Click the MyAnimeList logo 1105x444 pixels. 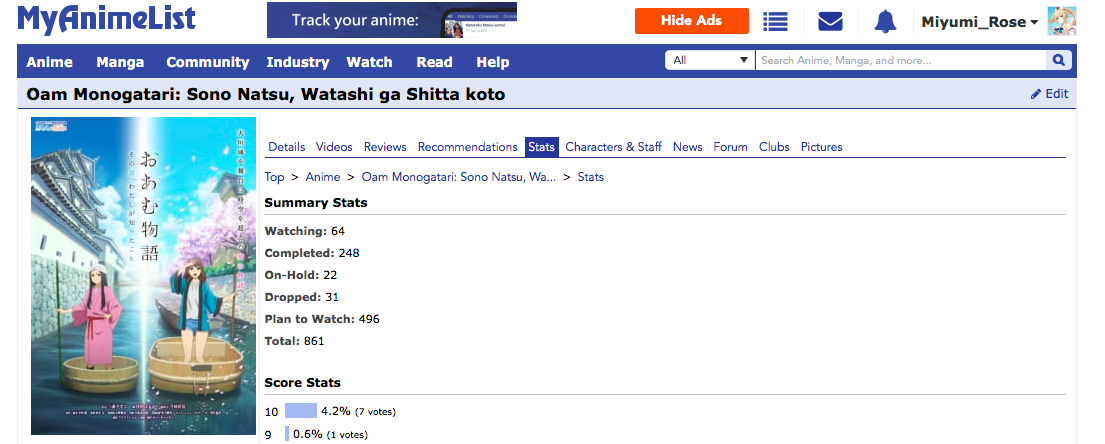tap(106, 20)
